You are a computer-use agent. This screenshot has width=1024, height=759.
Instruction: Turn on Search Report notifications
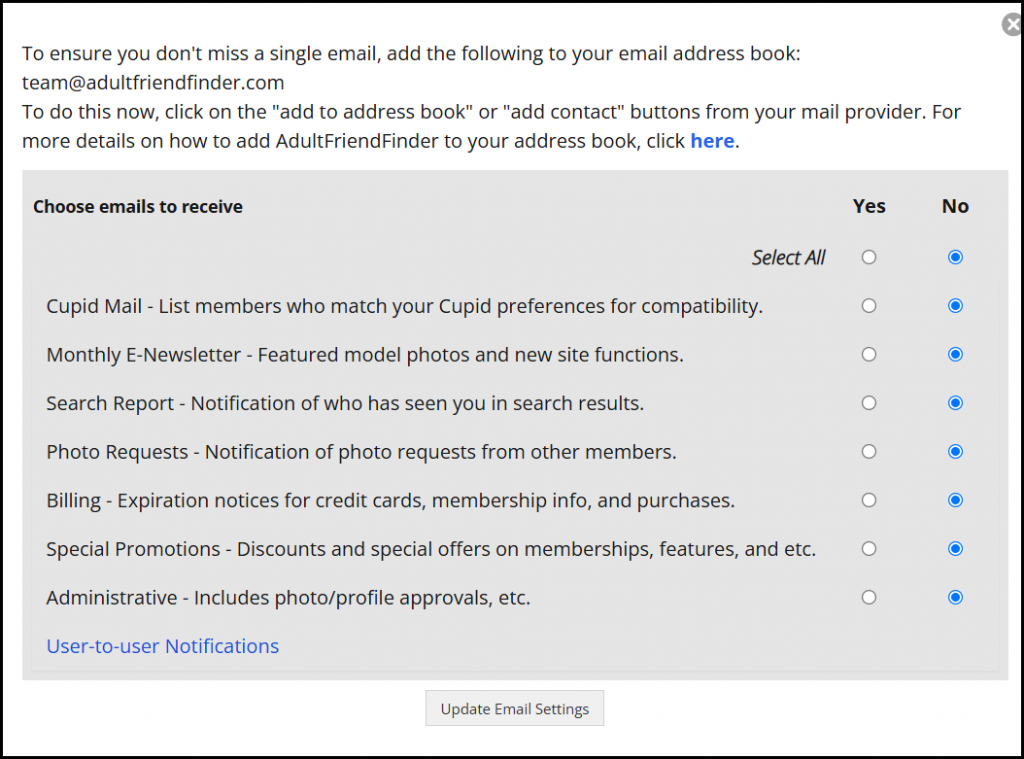(869, 403)
